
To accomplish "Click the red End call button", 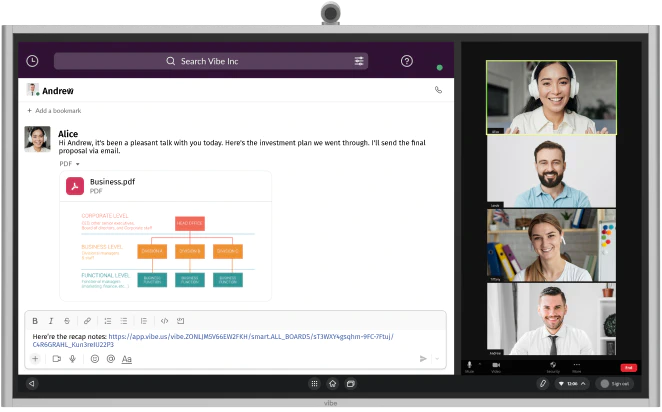I will tap(628, 367).
